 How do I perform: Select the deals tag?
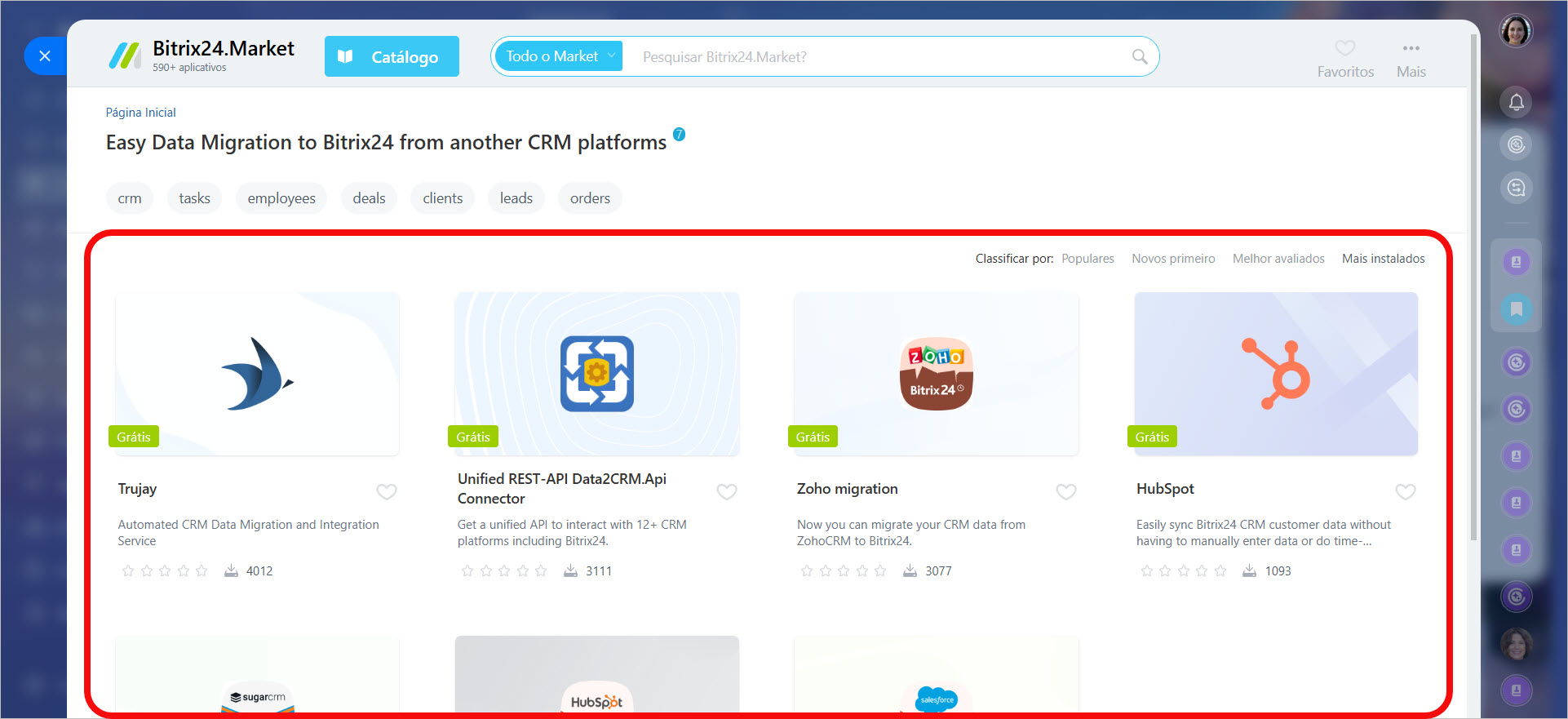tap(369, 198)
